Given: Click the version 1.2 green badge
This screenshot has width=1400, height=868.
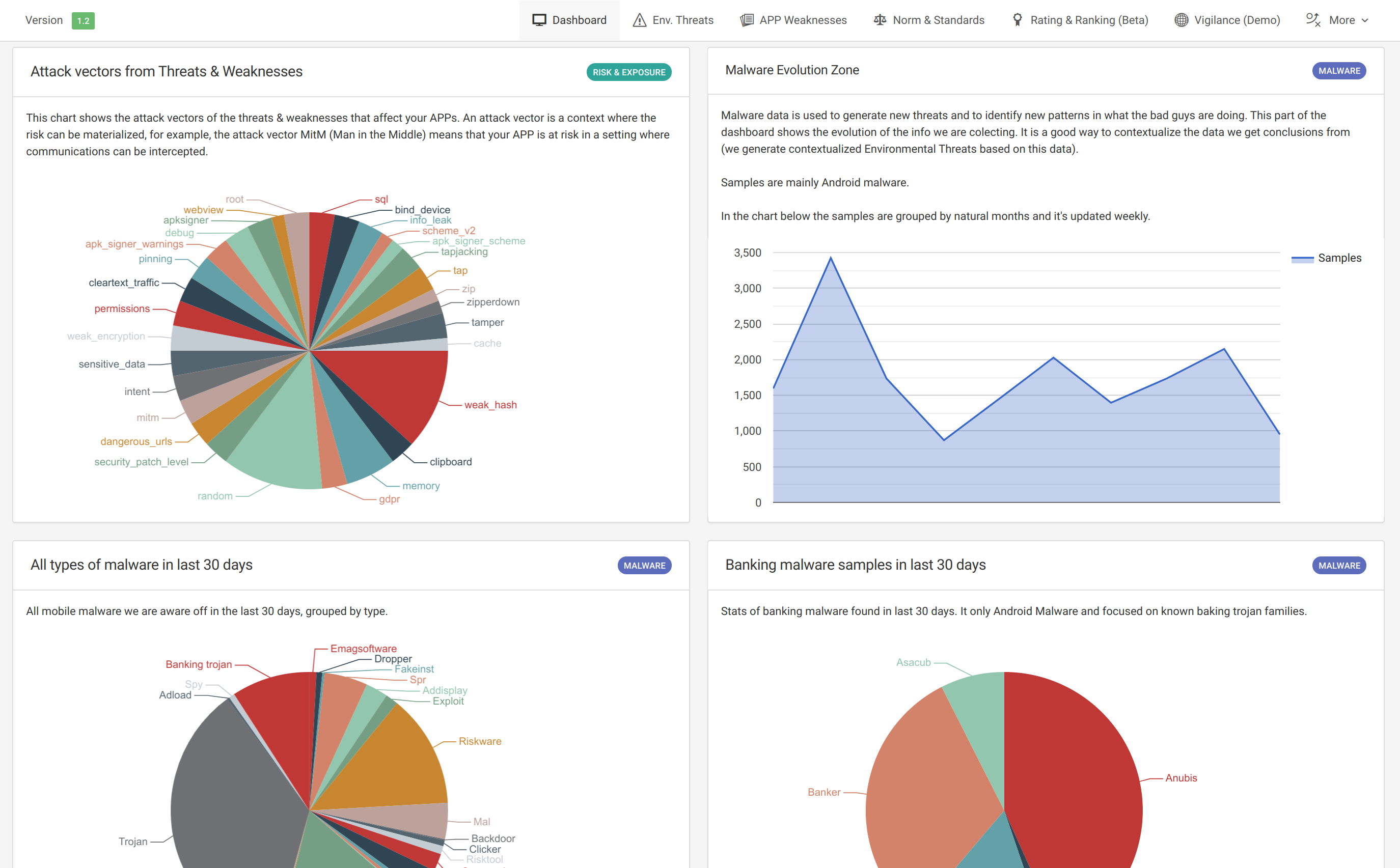Looking at the screenshot, I should tap(83, 21).
